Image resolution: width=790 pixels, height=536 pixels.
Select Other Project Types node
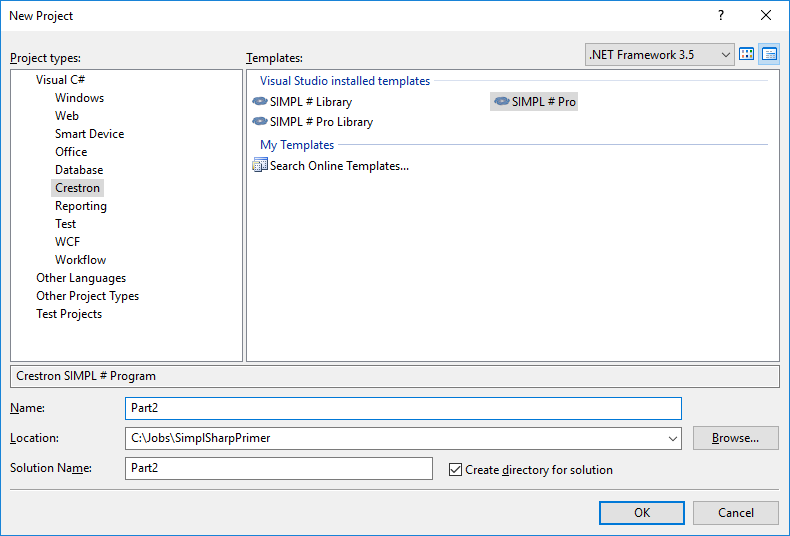88,296
